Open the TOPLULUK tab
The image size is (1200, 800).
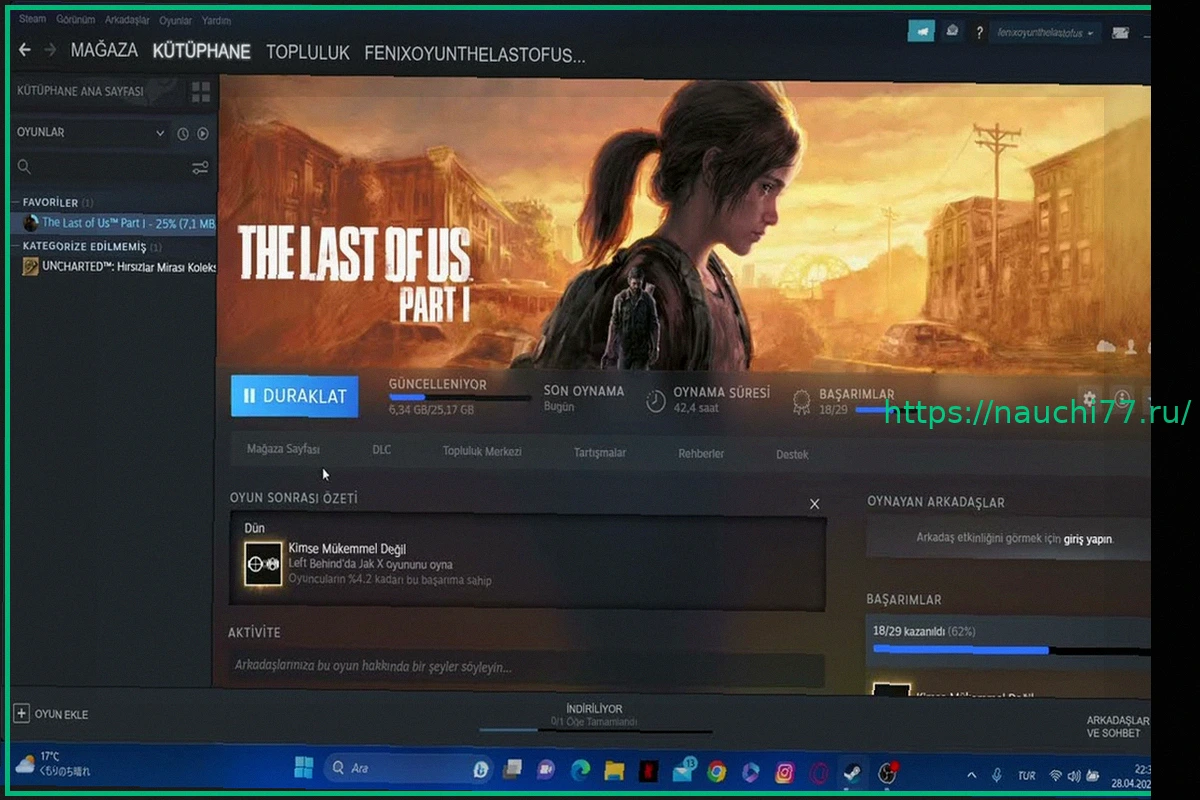pos(307,53)
